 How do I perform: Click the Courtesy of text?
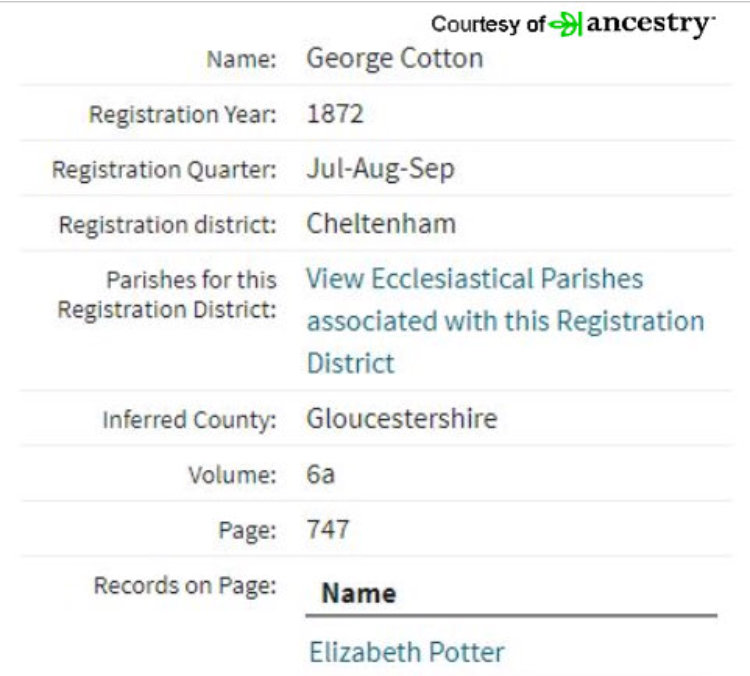488,24
